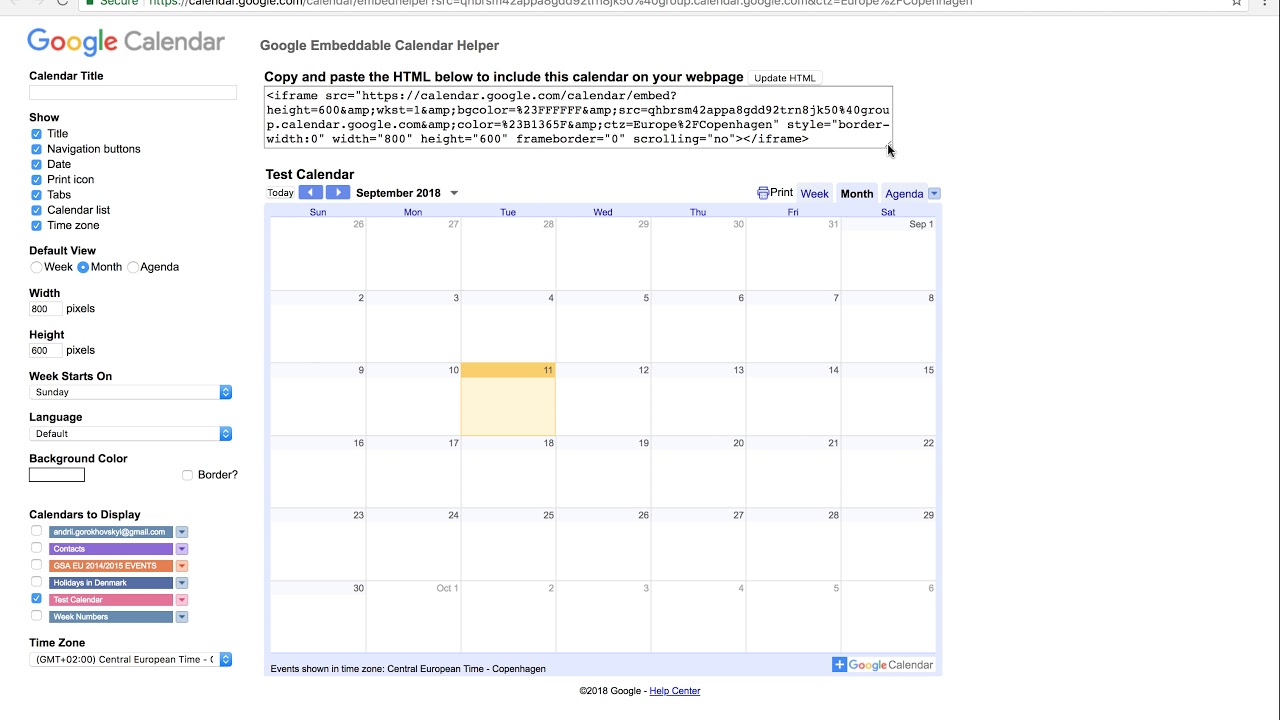Screen dimensions: 1280x720
Task: Click the Update HTML button
Action: pos(785,78)
